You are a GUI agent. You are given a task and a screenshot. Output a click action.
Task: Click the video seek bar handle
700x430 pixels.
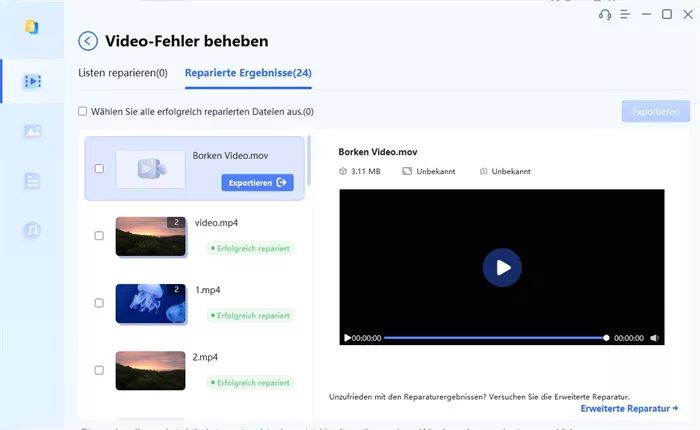[606, 338]
